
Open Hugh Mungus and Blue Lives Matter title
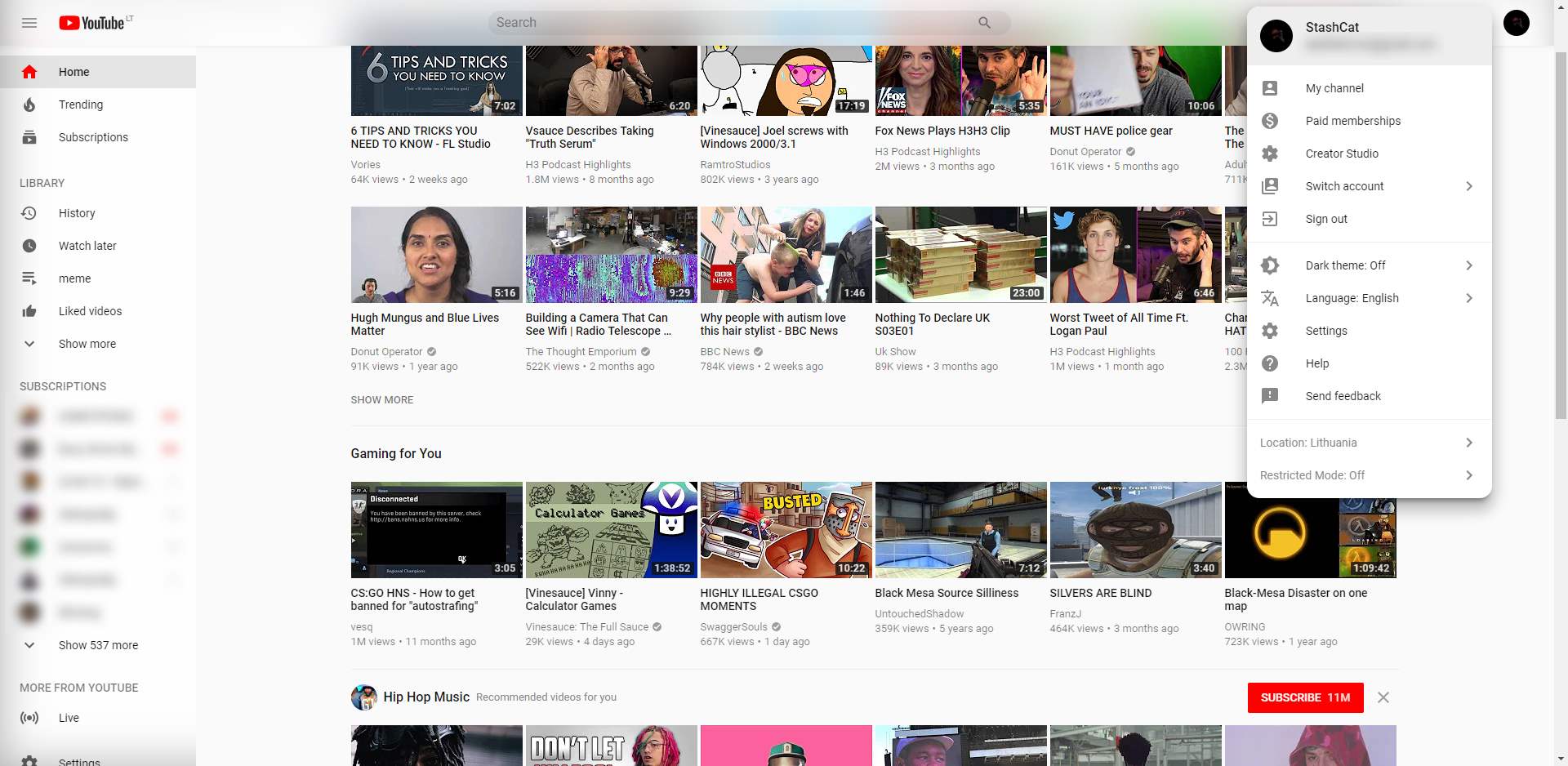coord(425,324)
